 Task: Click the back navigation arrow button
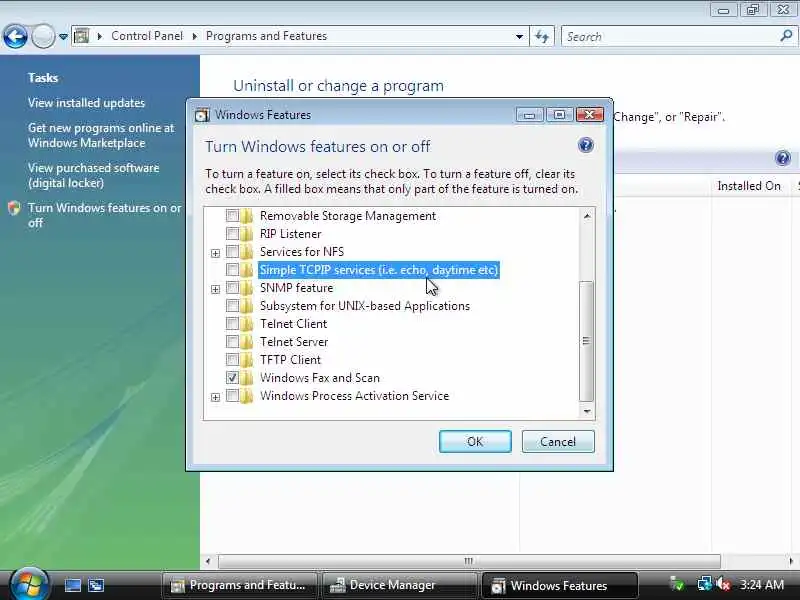(x=15, y=37)
